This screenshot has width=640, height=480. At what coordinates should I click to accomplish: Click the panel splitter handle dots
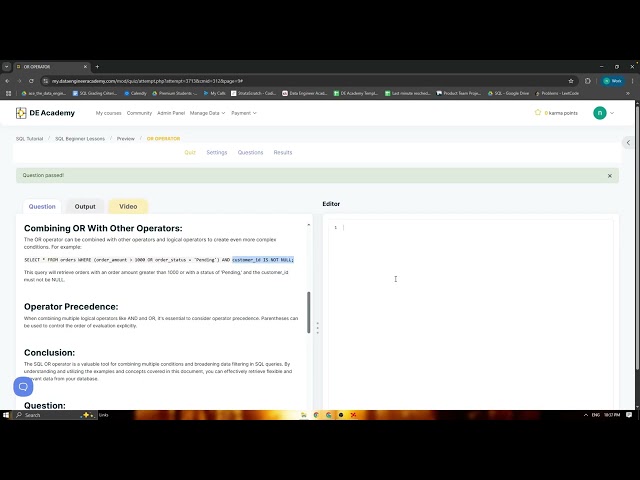coord(318,328)
